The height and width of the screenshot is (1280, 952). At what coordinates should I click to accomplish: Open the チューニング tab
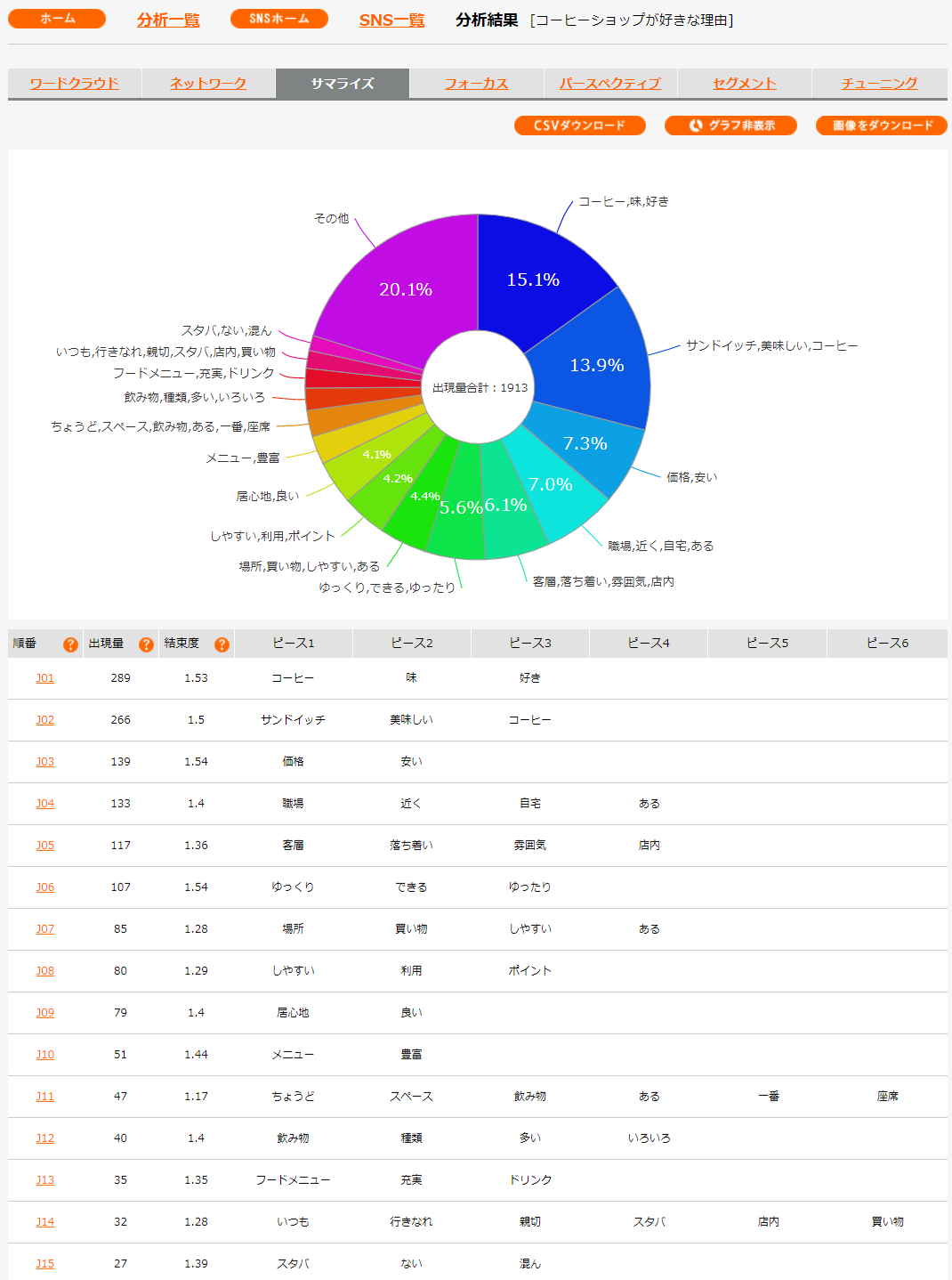click(x=879, y=84)
